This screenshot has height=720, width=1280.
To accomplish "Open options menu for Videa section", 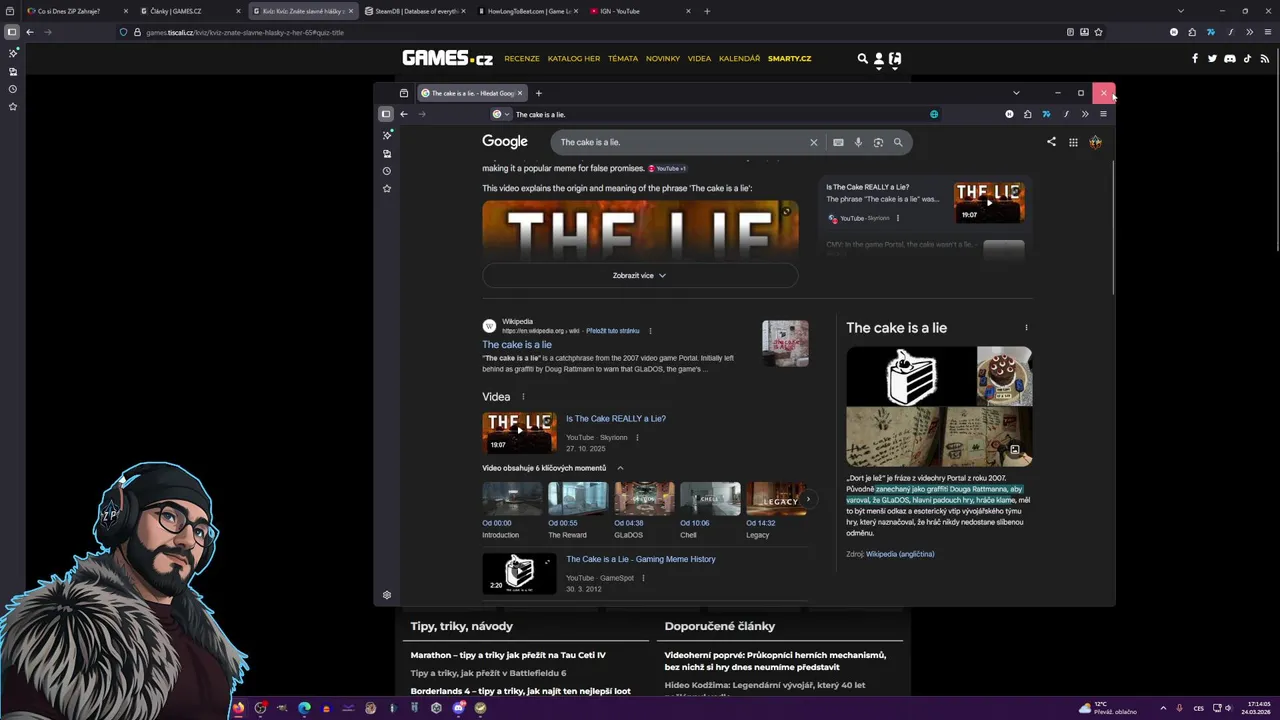I will [523, 397].
